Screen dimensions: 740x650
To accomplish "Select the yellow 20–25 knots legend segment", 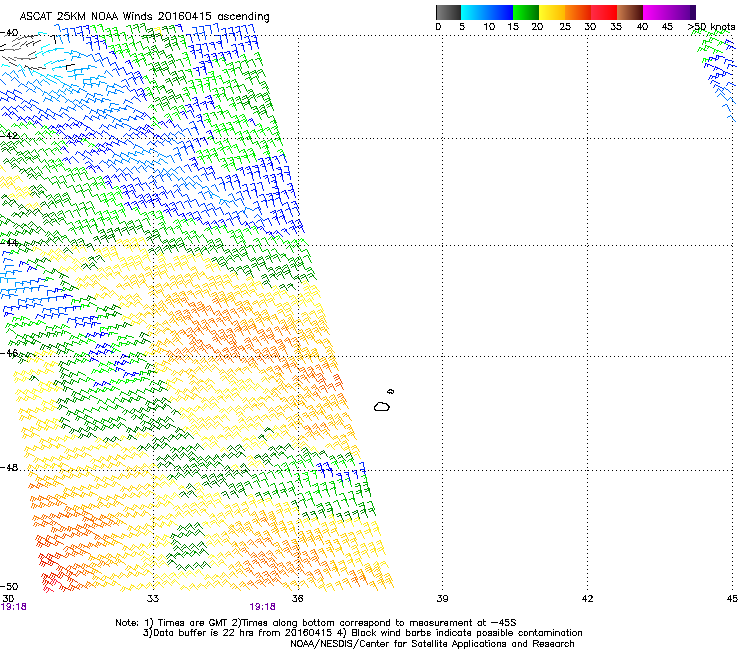I will (x=552, y=12).
